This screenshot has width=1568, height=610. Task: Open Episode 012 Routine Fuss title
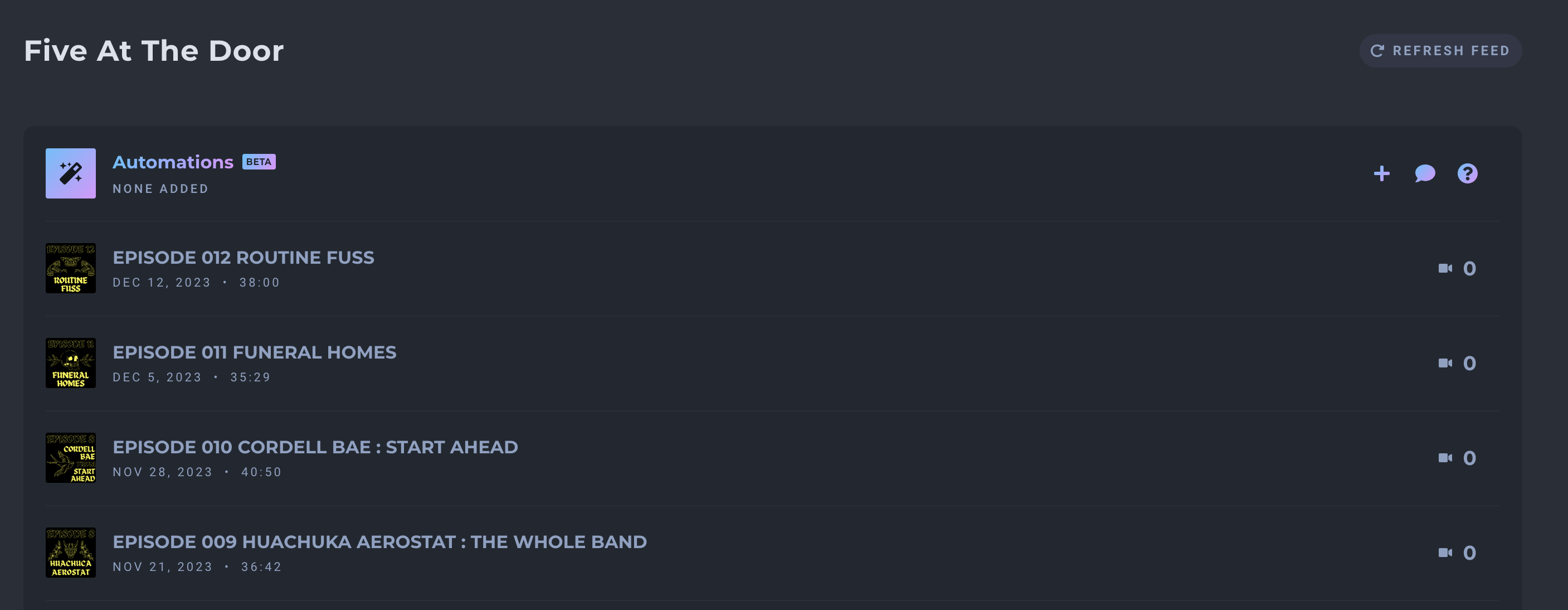[x=244, y=257]
